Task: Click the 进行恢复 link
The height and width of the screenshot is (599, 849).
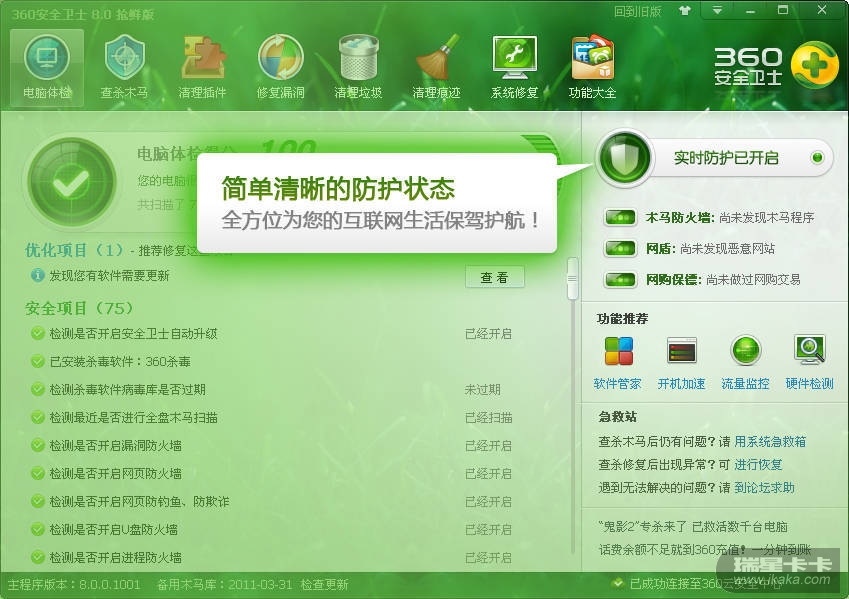Action: click(x=758, y=465)
